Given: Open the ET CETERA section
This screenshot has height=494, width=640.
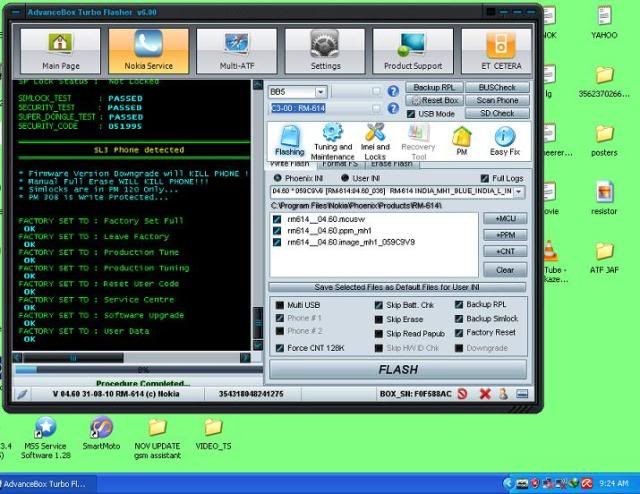Looking at the screenshot, I should [x=497, y=51].
